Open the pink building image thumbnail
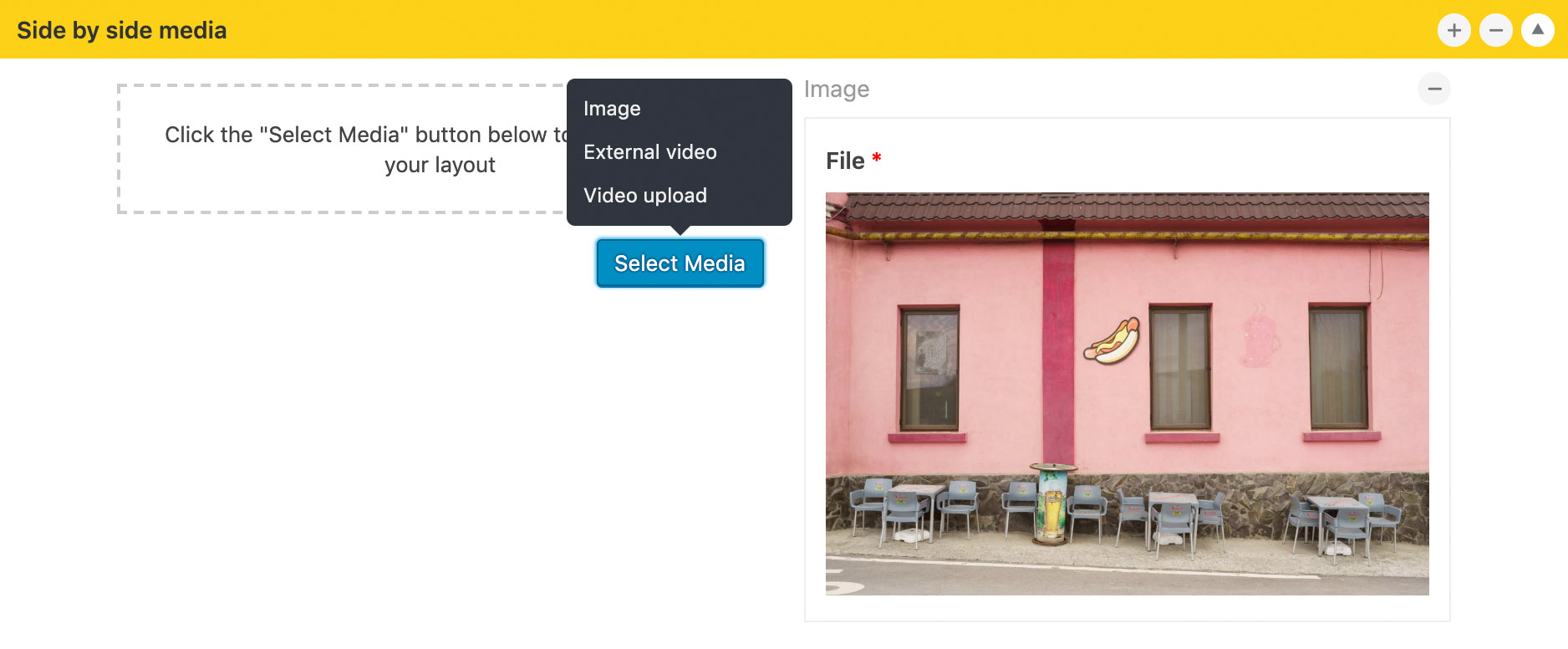This screenshot has width=1568, height=649. coord(1127,393)
